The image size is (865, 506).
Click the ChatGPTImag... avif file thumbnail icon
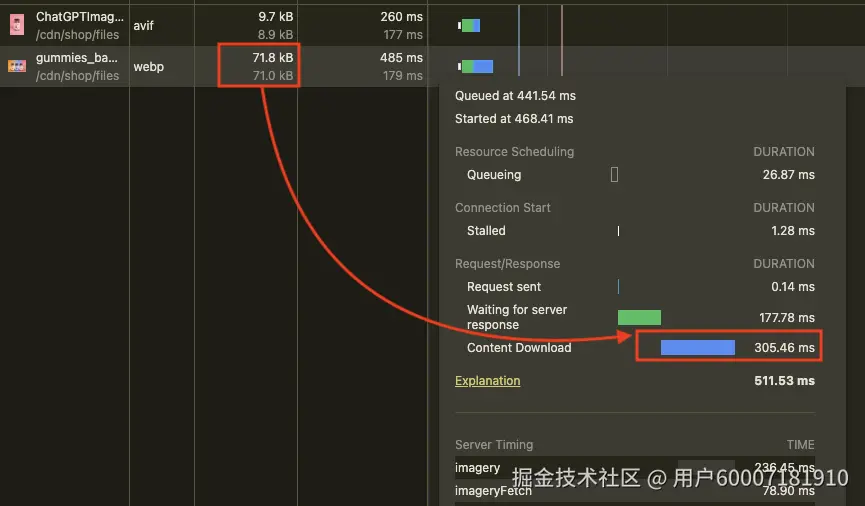[x=17, y=24]
